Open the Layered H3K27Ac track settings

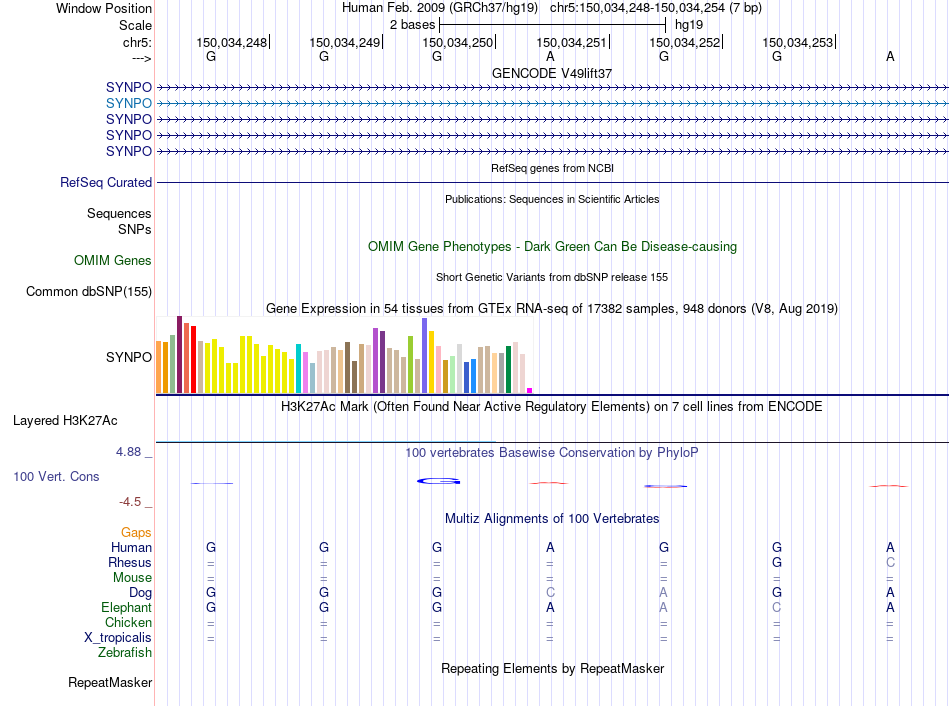point(65,421)
